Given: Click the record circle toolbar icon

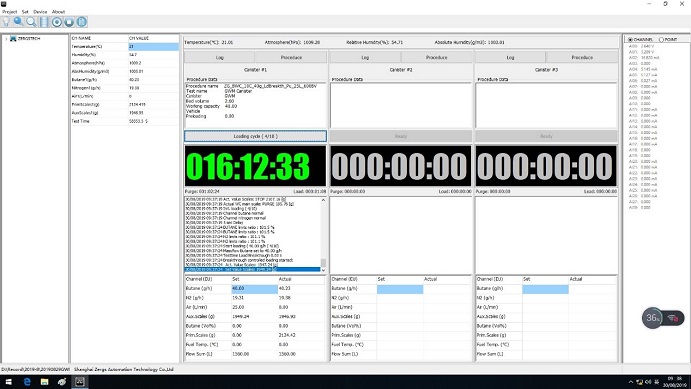Looking at the screenshot, I should tap(57, 22).
